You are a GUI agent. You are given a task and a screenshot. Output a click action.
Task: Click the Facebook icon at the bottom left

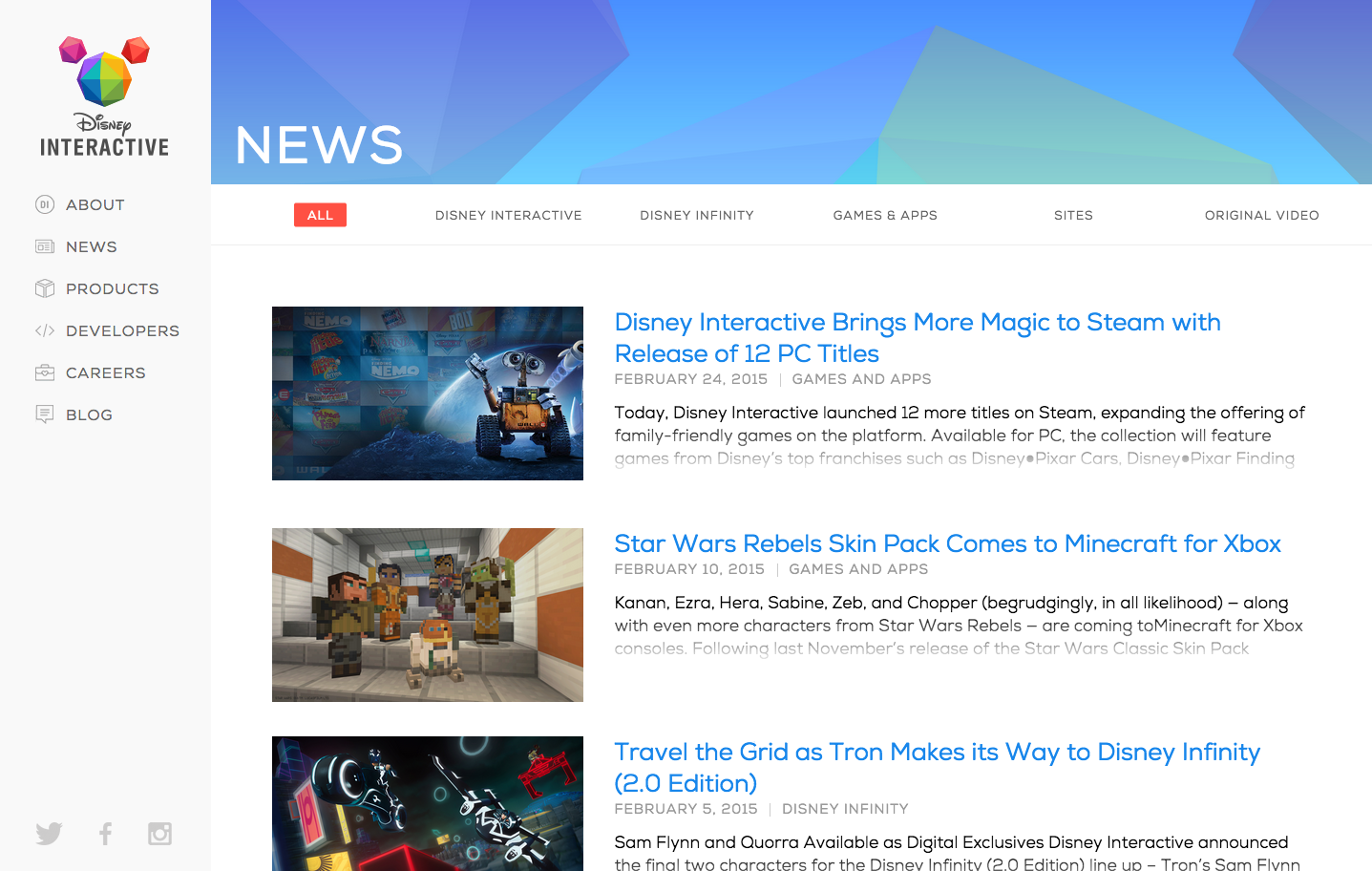104,833
